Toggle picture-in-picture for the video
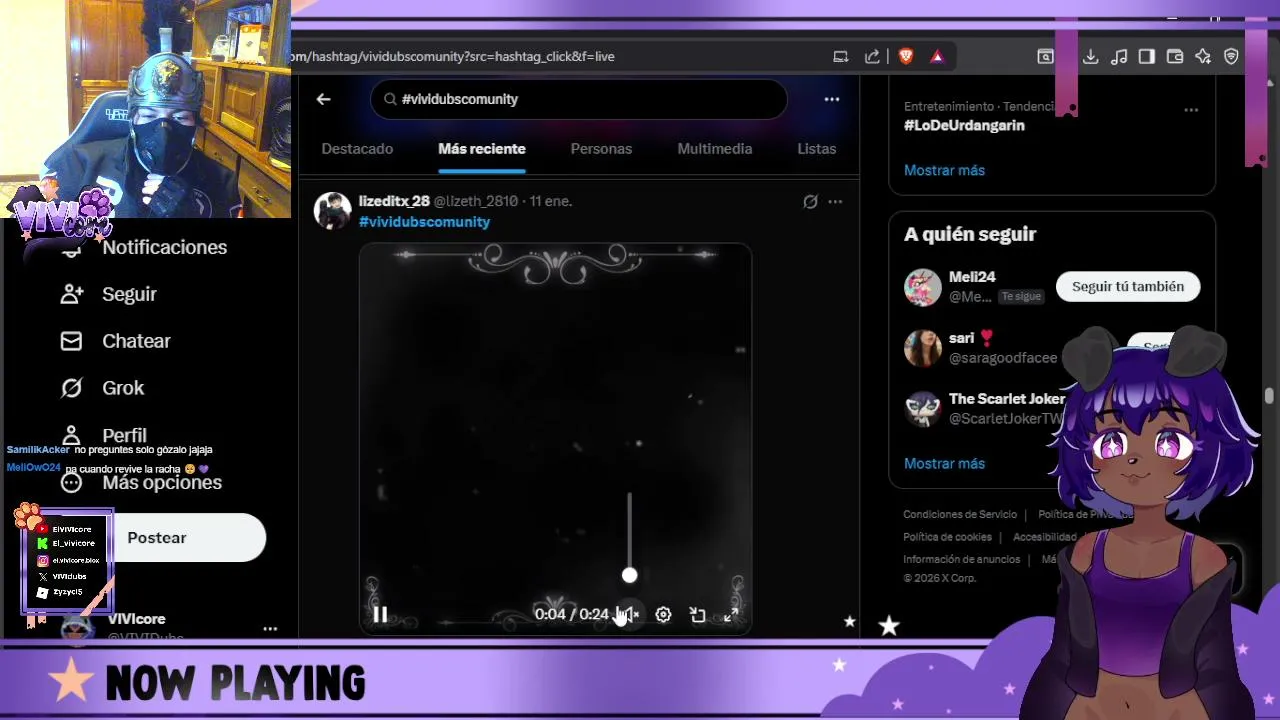The image size is (1280, 720). click(697, 614)
